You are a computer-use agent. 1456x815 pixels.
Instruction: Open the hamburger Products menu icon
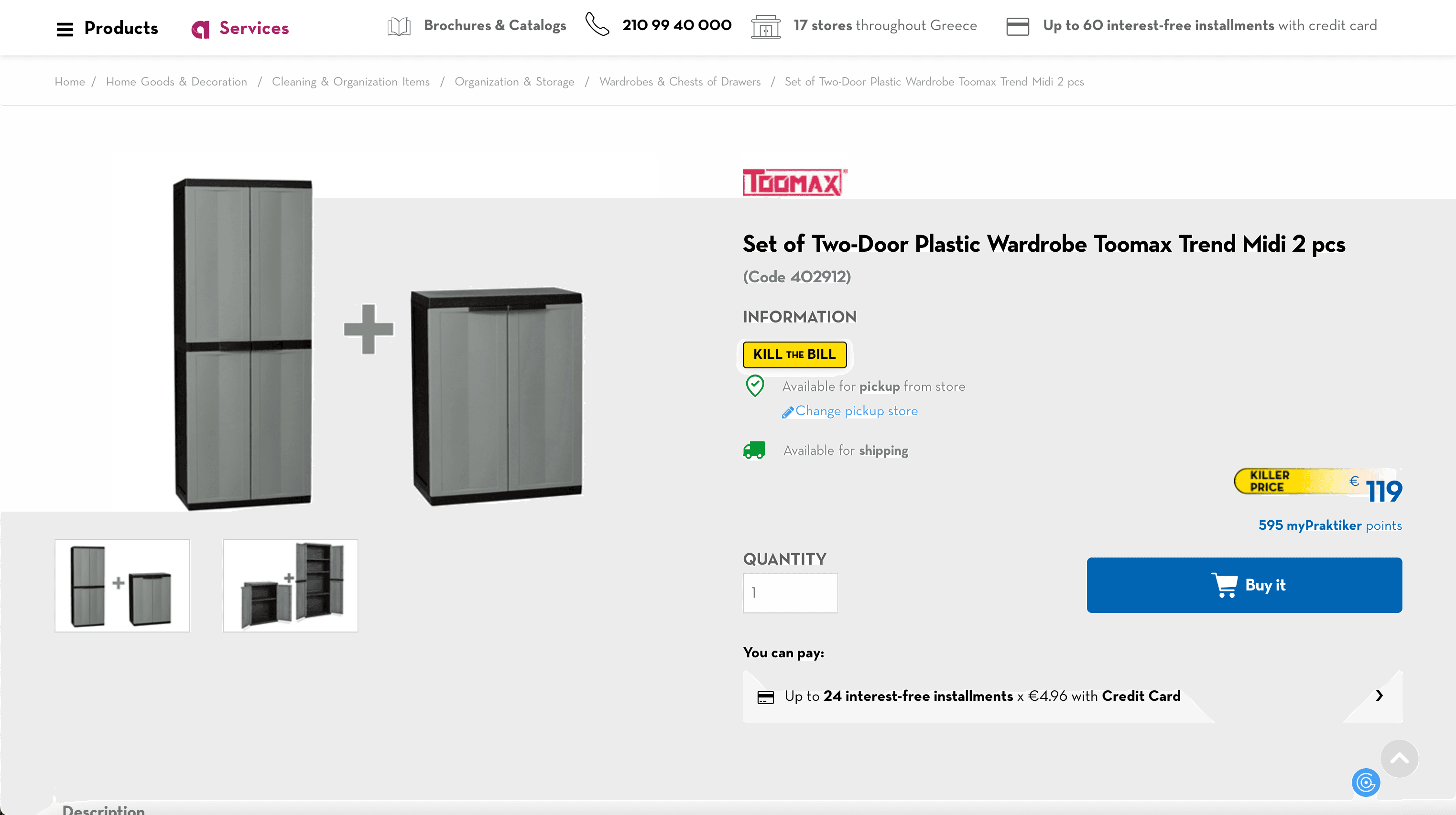(65, 29)
